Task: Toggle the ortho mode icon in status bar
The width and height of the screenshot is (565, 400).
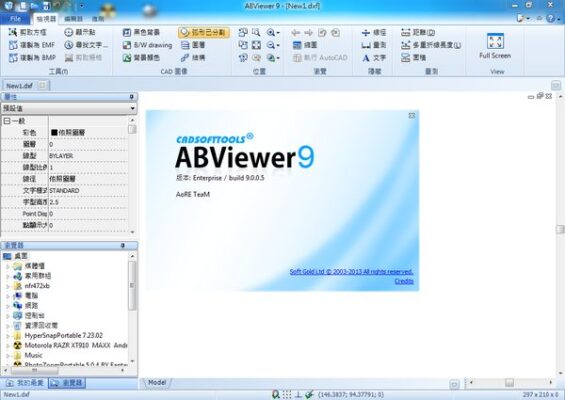Action: (x=298, y=394)
